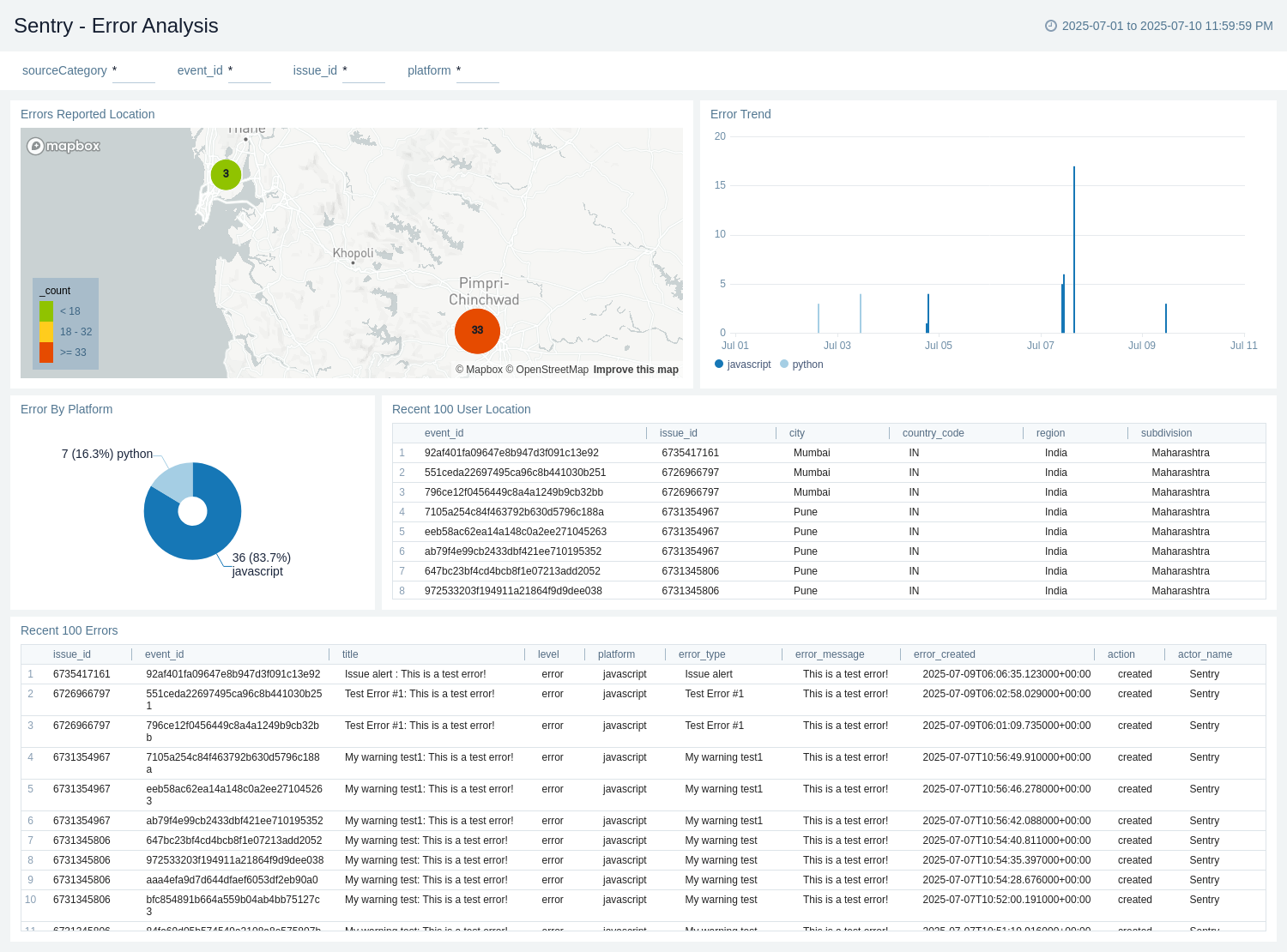This screenshot has height=952, width=1287.
Task: Select timestamp 2025-07-07T10:54:40.811000+00:00
Action: tap(1006, 841)
